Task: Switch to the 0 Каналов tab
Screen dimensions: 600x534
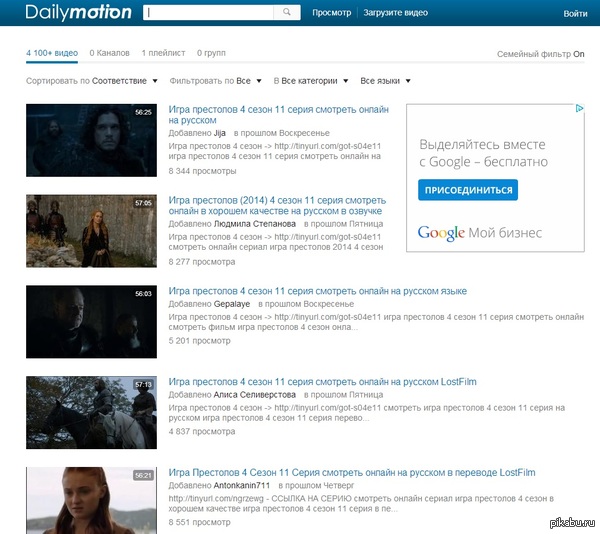Action: tap(109, 51)
